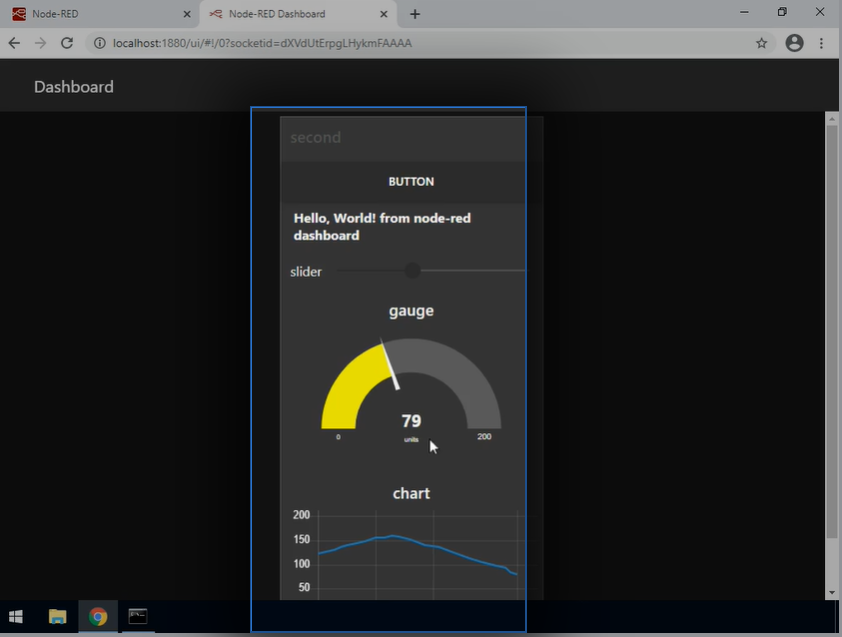842x637 pixels.
Task: Click the browser back arrow
Action: pos(14,43)
